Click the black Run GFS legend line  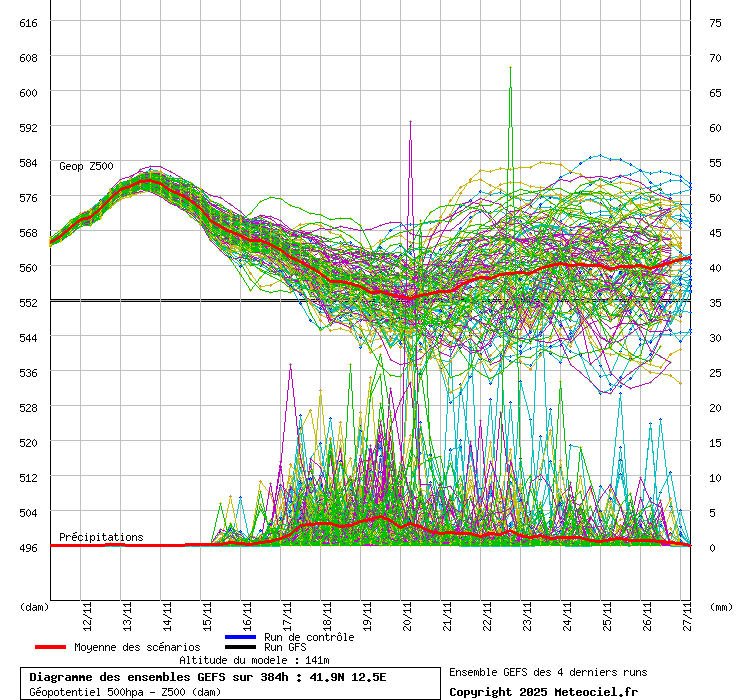click(x=241, y=647)
